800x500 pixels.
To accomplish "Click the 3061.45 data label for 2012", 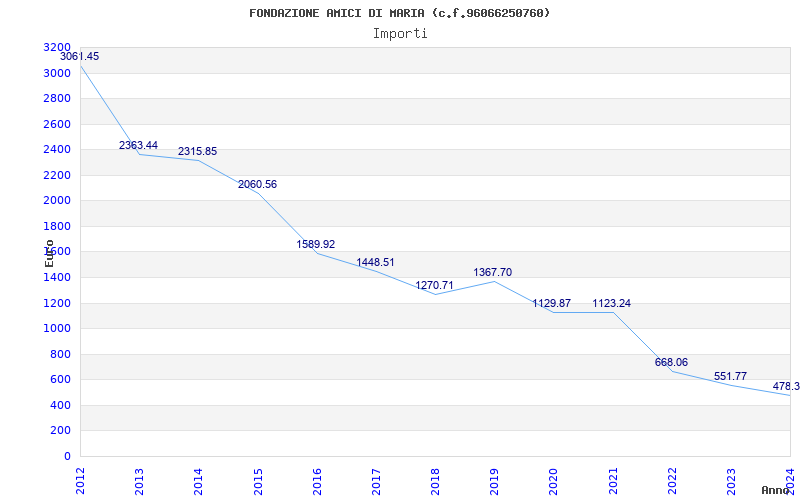I will 80,57.
